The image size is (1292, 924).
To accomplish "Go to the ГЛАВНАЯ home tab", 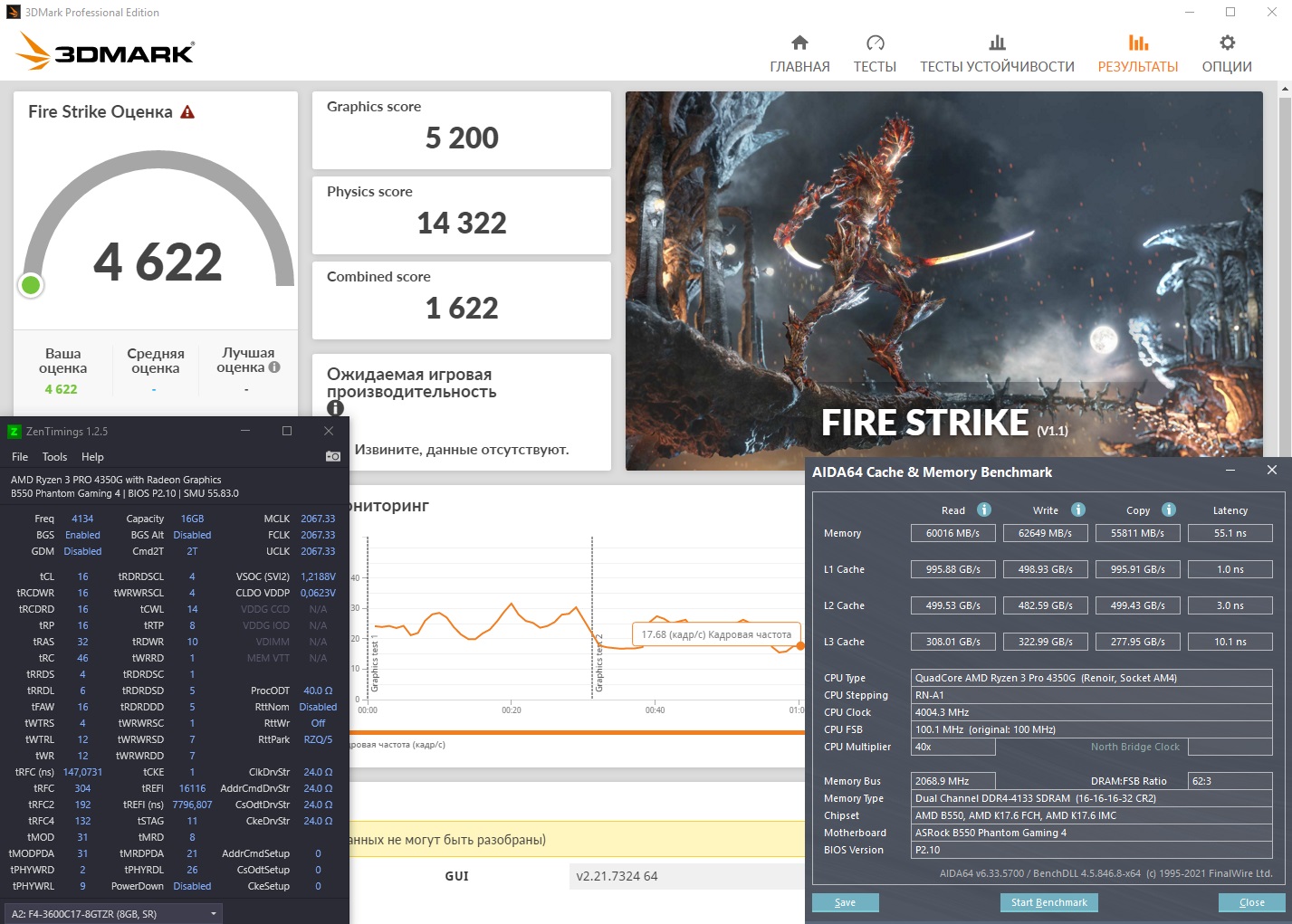I will coord(799,54).
